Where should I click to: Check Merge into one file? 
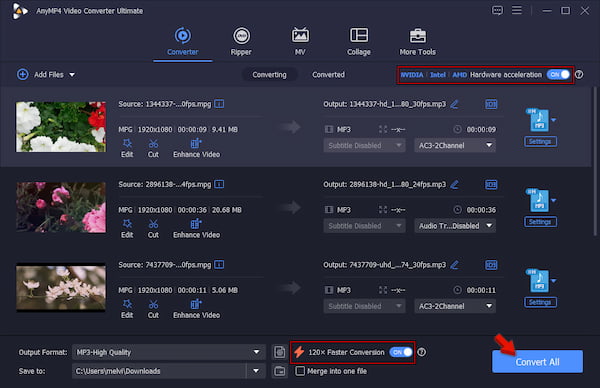(300, 371)
